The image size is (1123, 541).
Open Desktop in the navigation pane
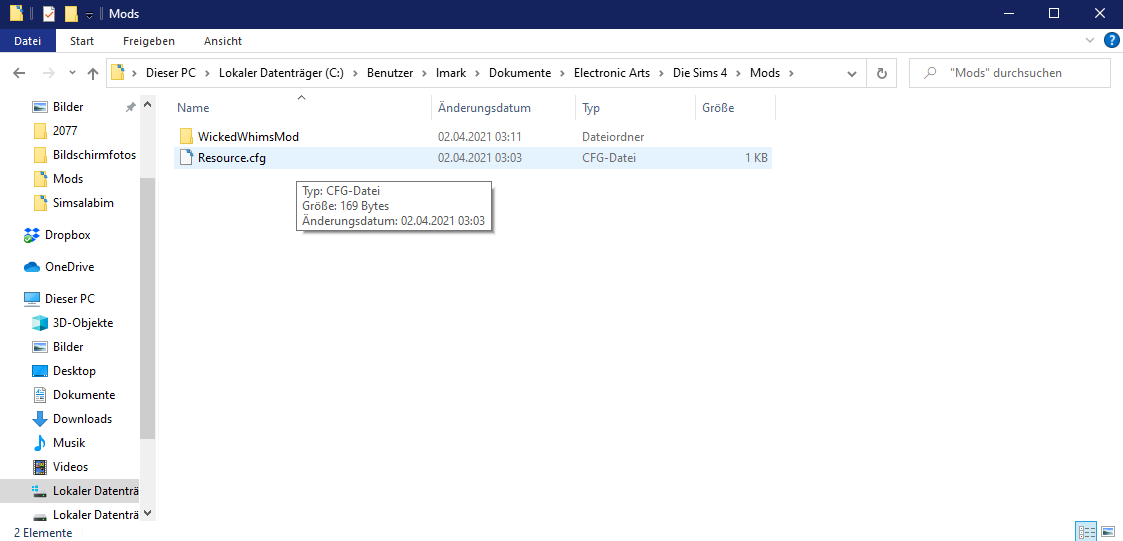pyautogui.click(x=74, y=371)
